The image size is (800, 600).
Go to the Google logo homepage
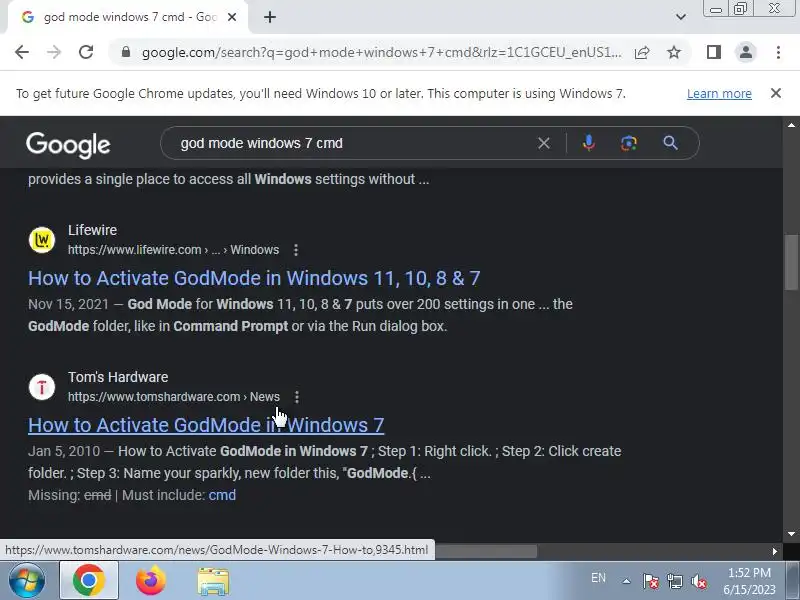pyautogui.click(x=68, y=145)
